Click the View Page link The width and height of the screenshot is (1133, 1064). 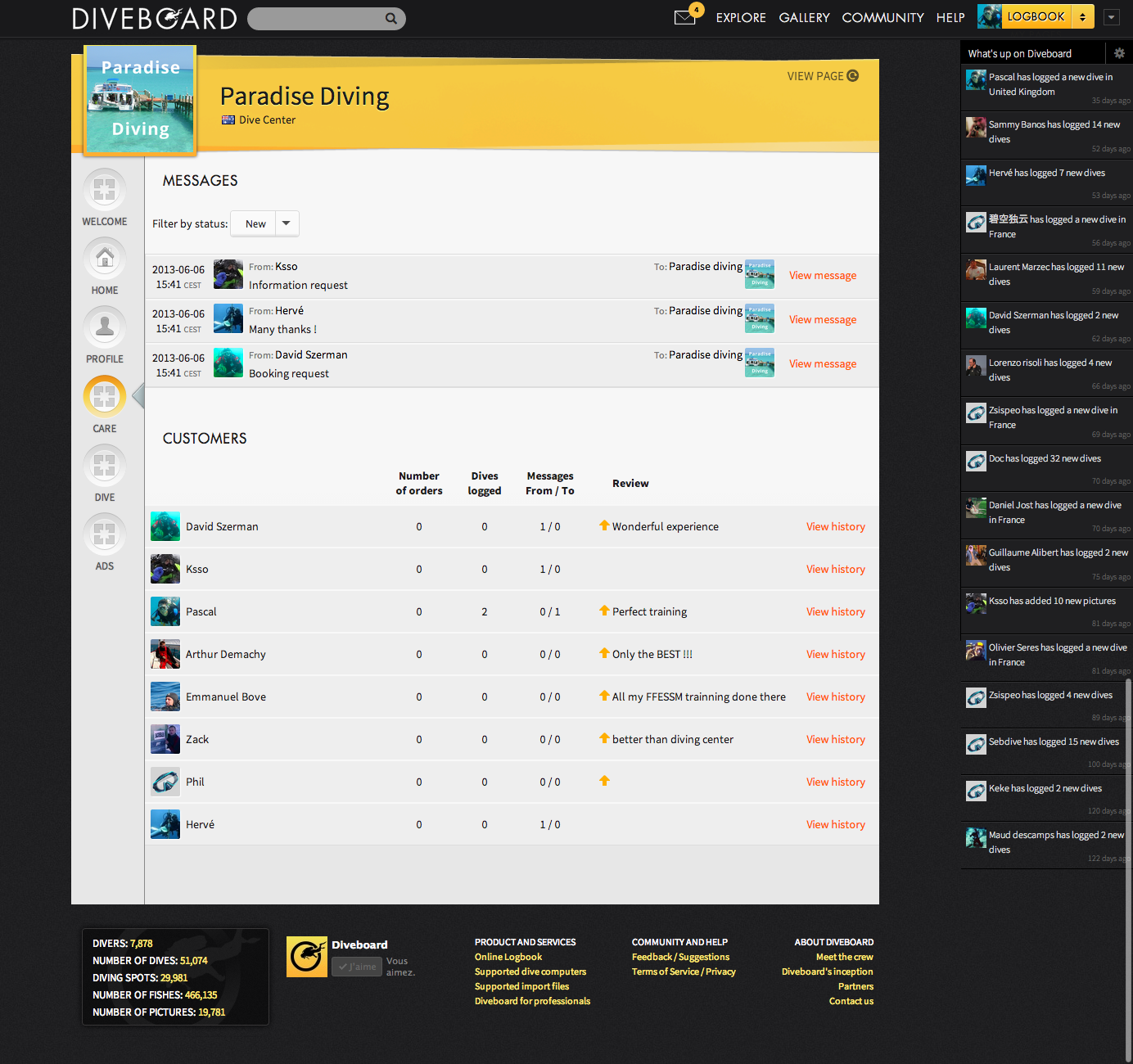click(823, 76)
